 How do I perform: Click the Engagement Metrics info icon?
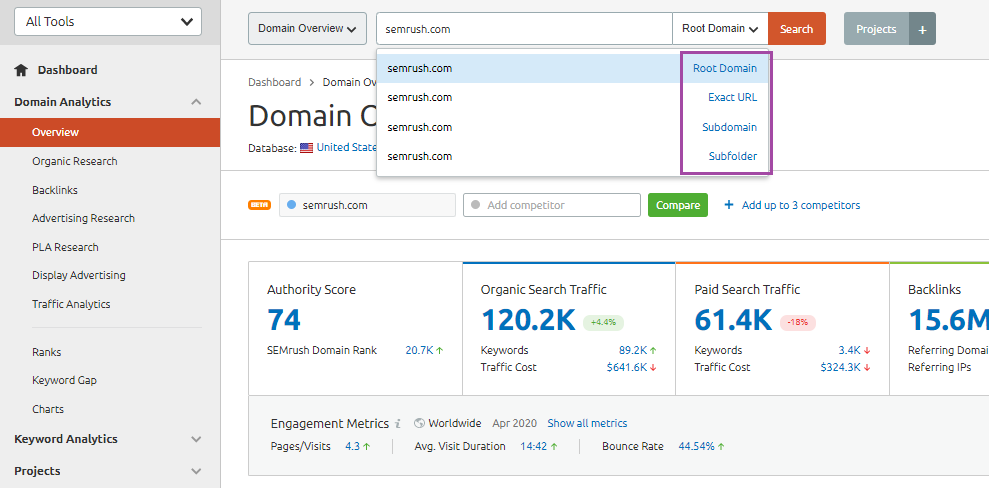click(x=398, y=423)
